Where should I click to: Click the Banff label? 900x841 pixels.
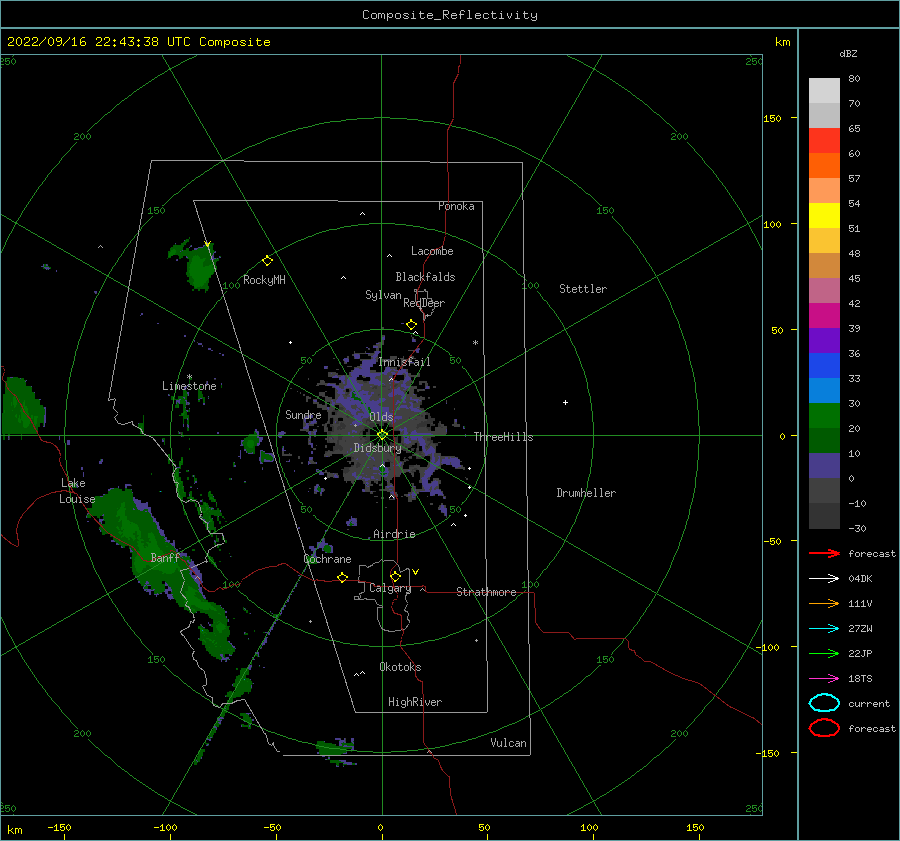tap(165, 557)
